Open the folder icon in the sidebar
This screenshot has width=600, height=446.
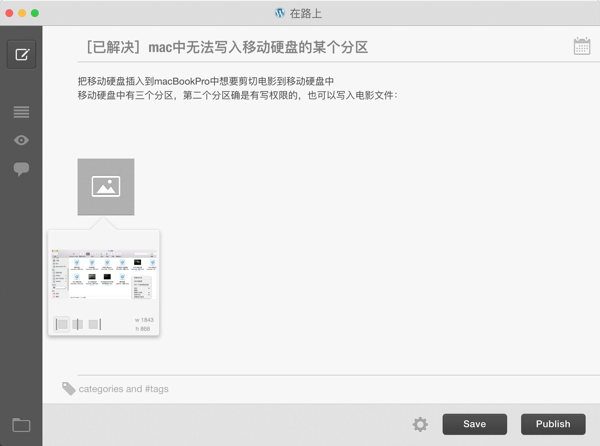(x=21, y=425)
